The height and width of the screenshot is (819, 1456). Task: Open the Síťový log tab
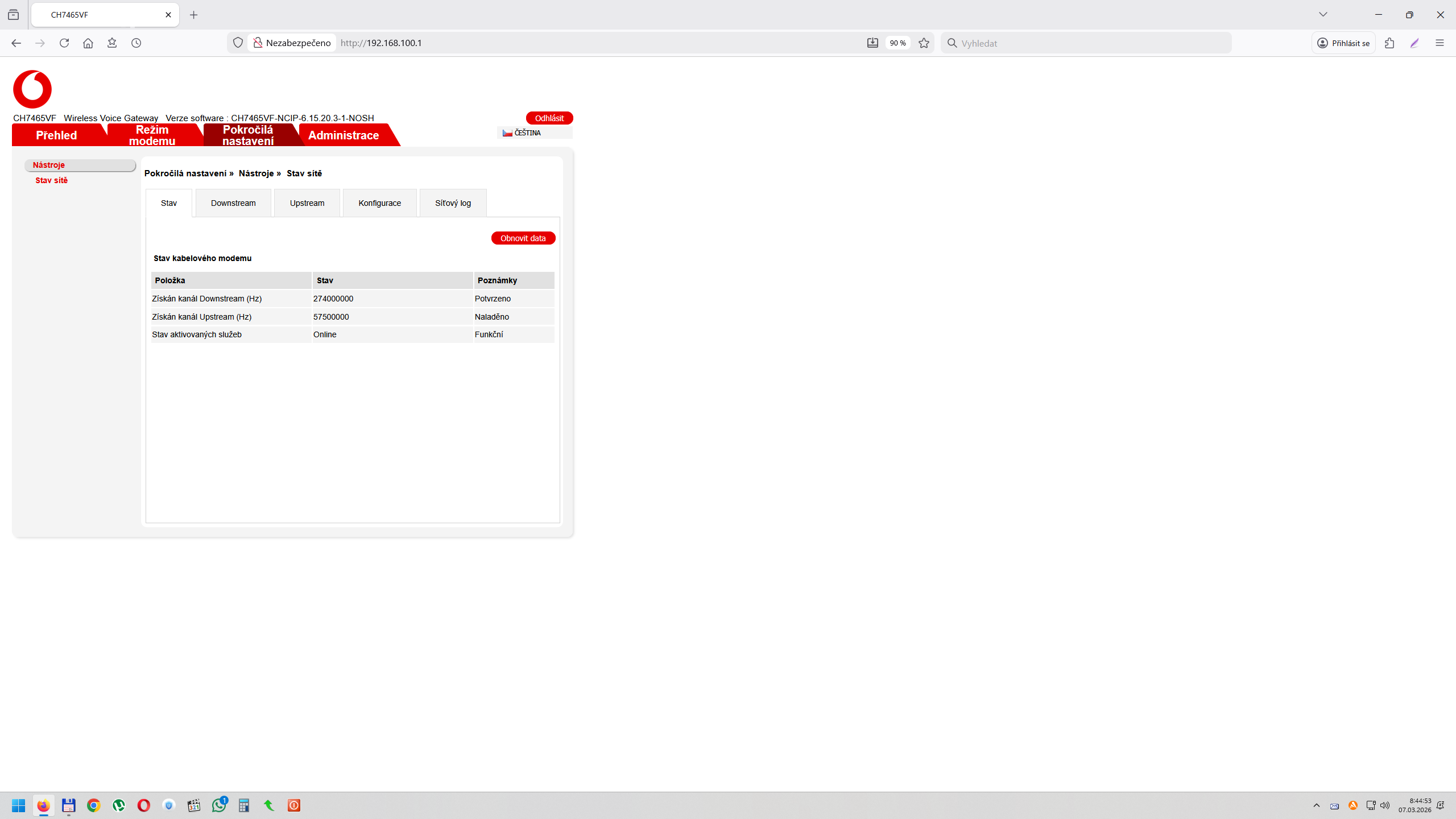[x=453, y=203]
